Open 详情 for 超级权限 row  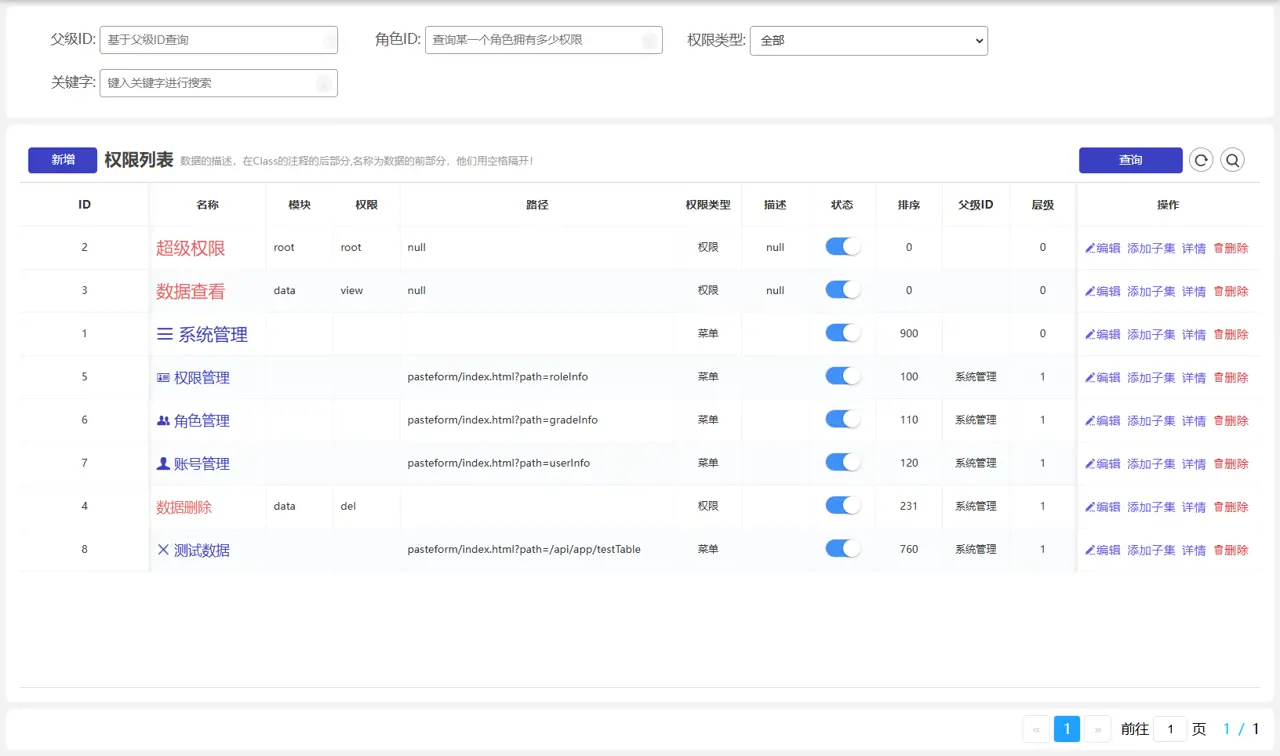pyautogui.click(x=1194, y=248)
